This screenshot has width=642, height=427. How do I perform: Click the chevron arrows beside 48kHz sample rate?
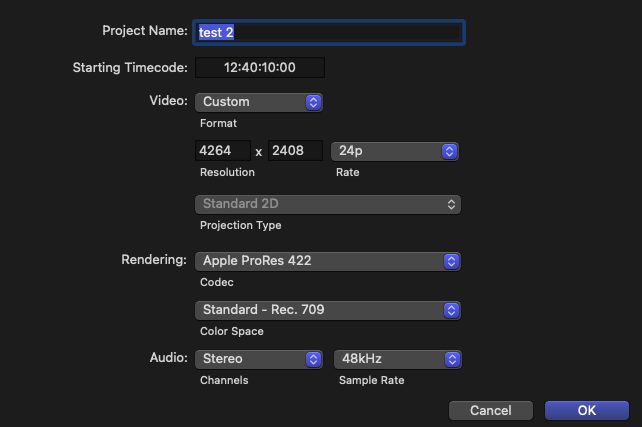(x=450, y=358)
